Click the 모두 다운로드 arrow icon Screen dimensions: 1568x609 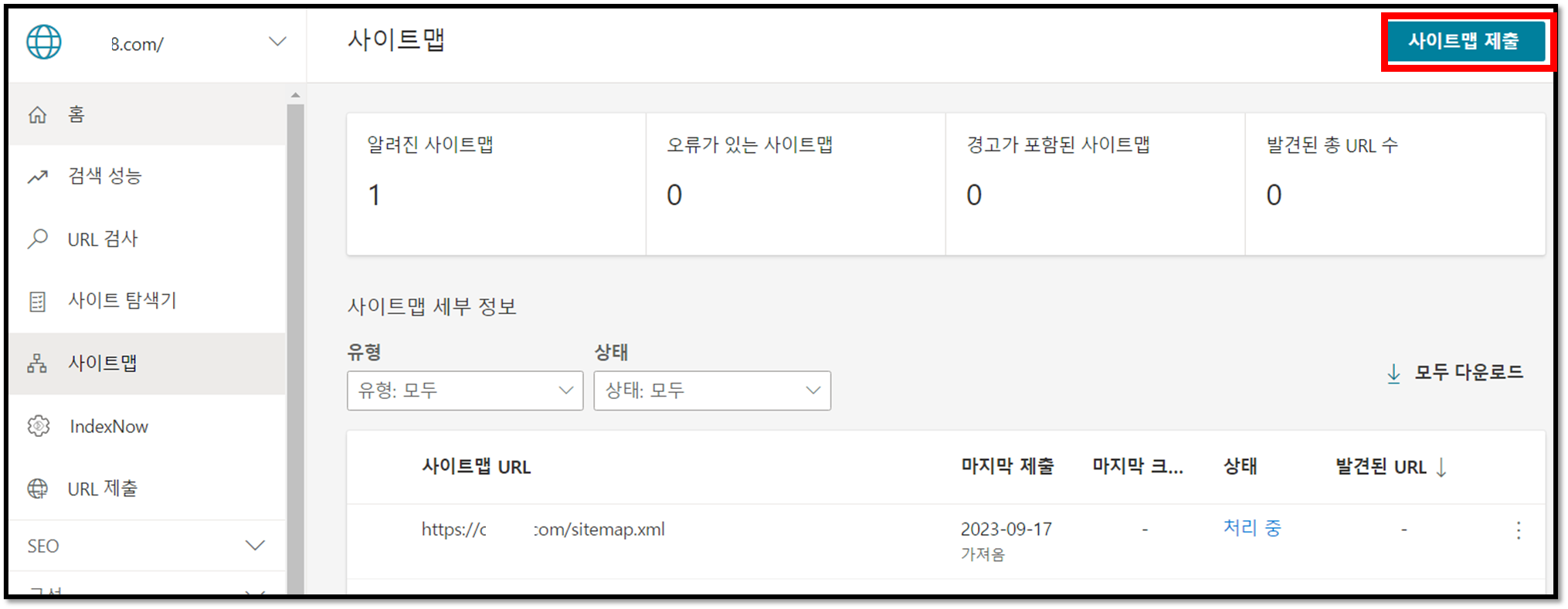coord(1393,374)
